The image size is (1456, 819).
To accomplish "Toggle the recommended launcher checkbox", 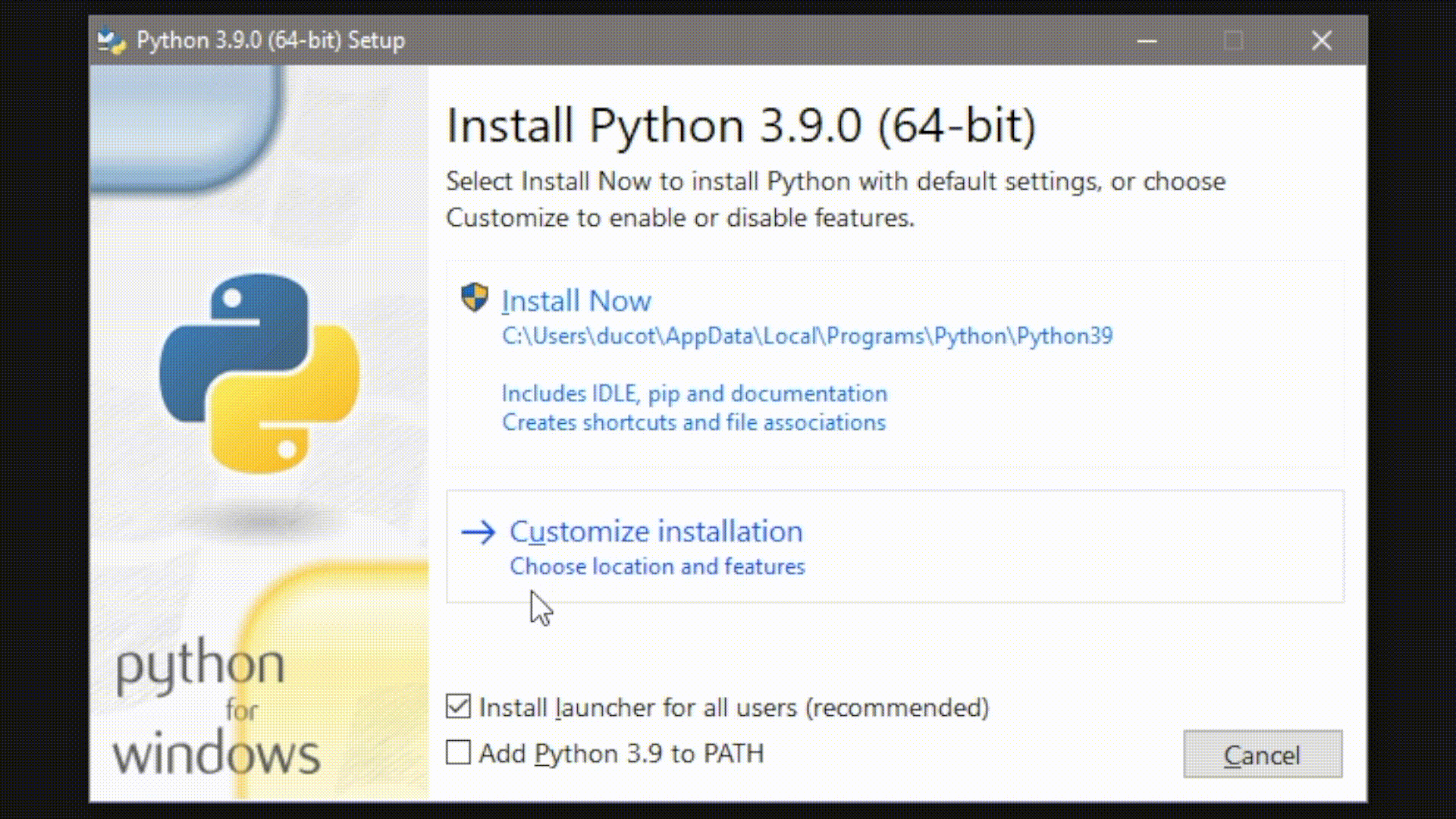I will coord(459,706).
